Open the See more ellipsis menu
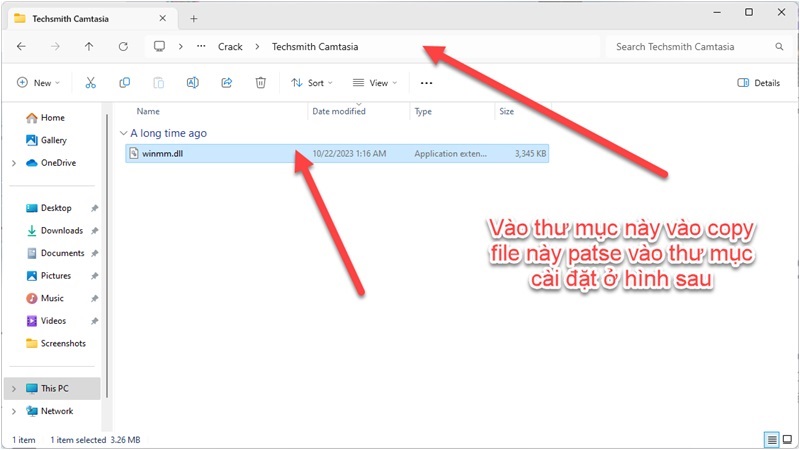The width and height of the screenshot is (800, 450). pyautogui.click(x=427, y=83)
